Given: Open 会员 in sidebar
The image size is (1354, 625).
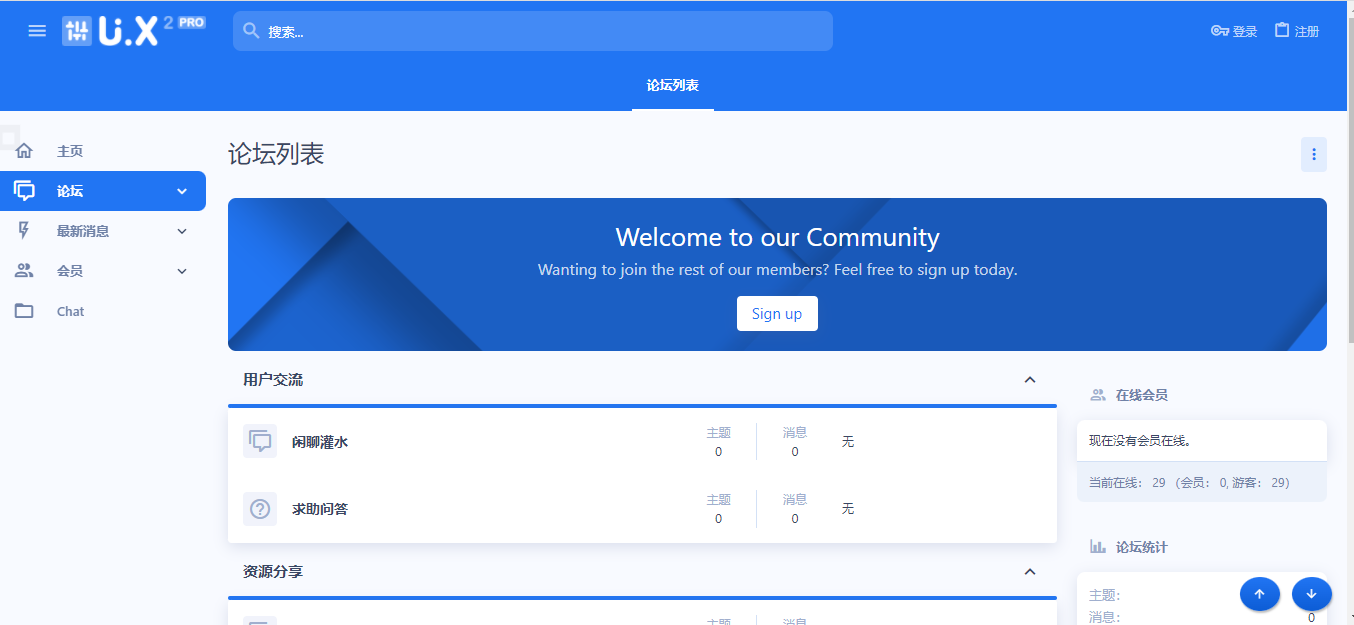Looking at the screenshot, I should point(70,271).
